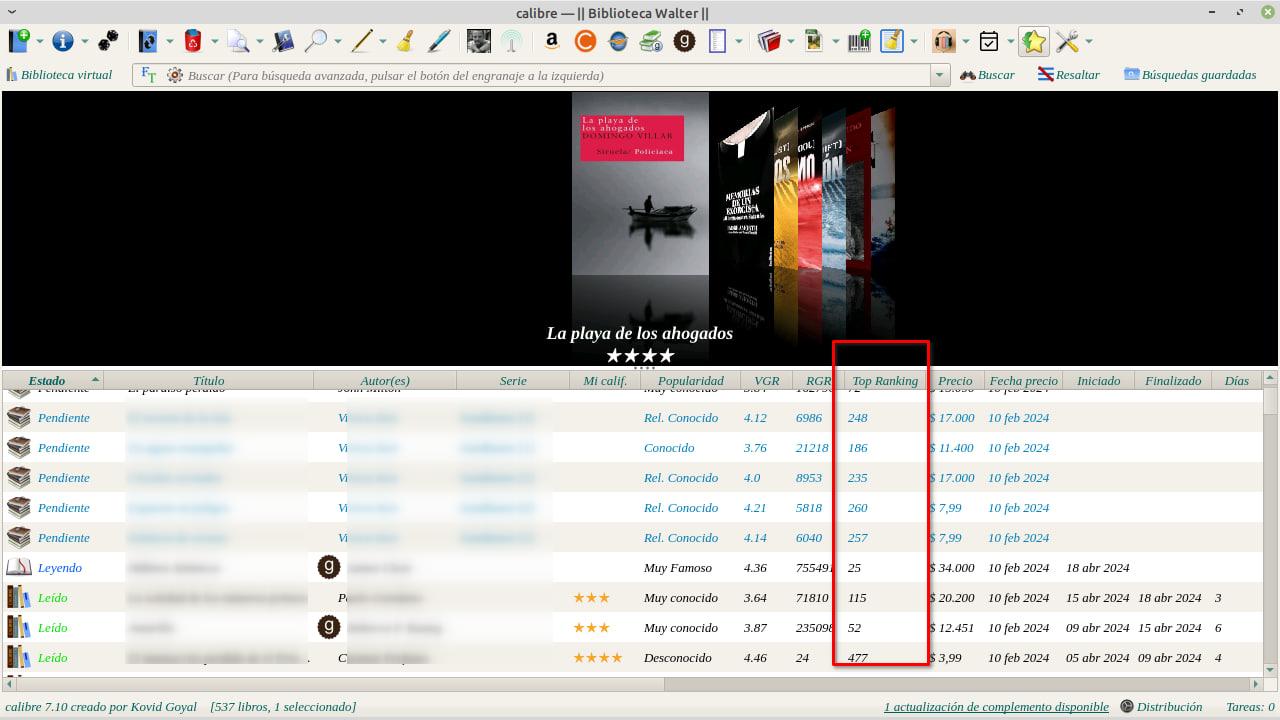The image size is (1280, 720).
Task: Click the antenna broadcast toolbar icon
Action: pos(511,41)
